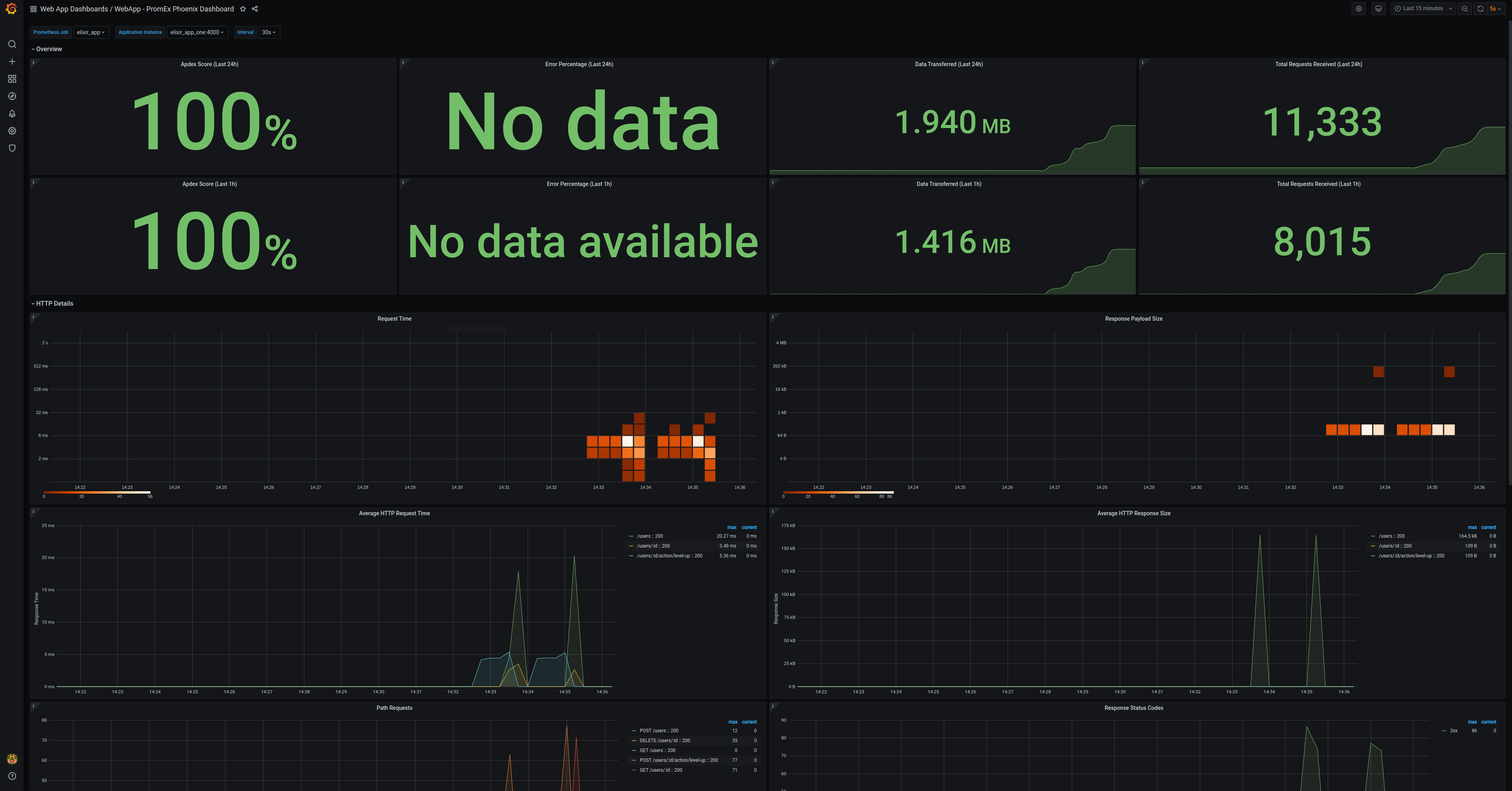Open the Last 15 minutes time range dropdown

click(1423, 8)
